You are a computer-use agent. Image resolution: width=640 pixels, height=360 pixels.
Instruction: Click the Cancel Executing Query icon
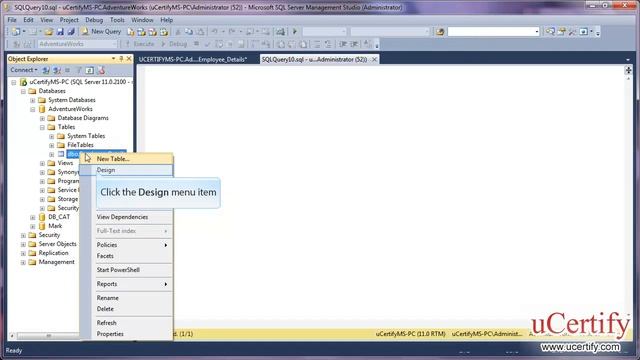pos(196,44)
